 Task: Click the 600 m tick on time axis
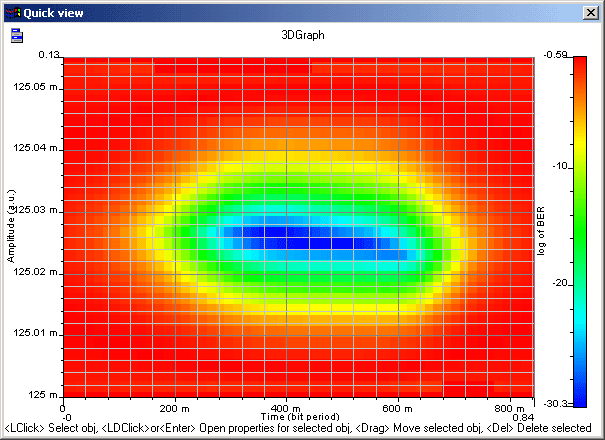pos(398,408)
